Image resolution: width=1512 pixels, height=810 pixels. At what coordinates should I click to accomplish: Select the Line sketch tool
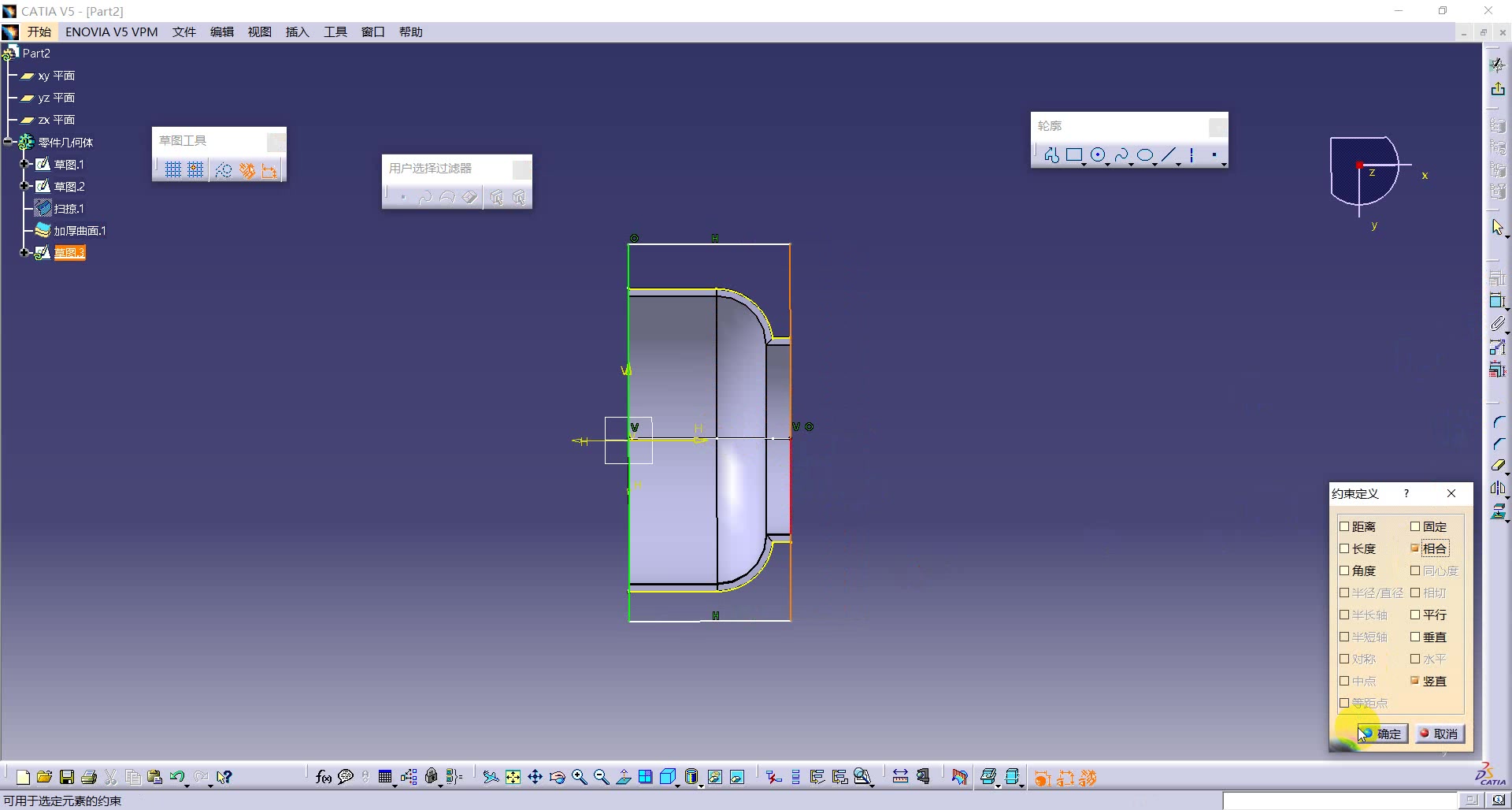[x=1169, y=155]
